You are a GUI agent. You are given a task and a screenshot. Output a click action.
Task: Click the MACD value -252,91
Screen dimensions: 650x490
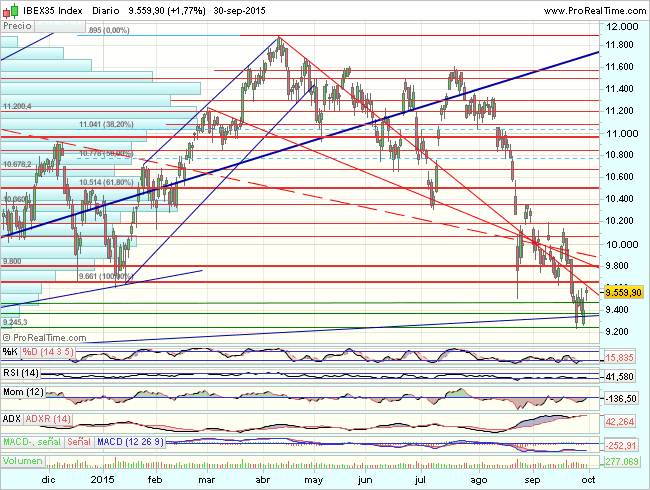621,446
